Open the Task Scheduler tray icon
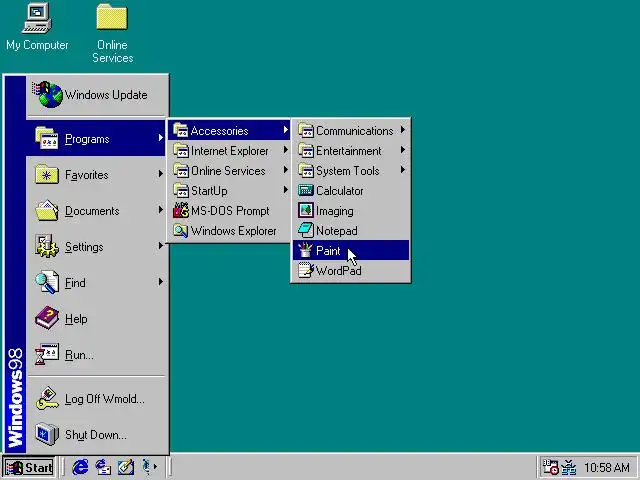Image resolution: width=640 pixels, height=480 pixels. pyautogui.click(x=550, y=467)
